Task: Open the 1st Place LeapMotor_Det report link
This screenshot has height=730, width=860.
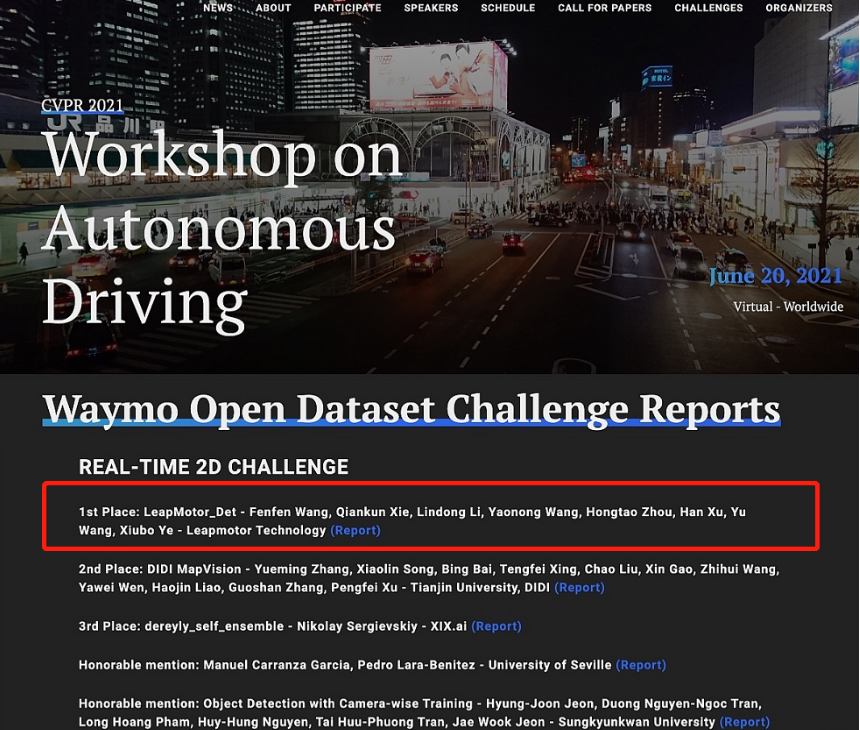Action: click(x=355, y=530)
